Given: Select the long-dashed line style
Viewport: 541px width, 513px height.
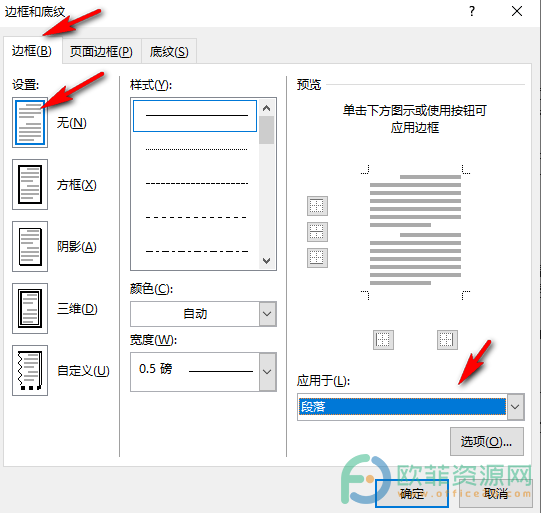Looking at the screenshot, I should pyautogui.click(x=197, y=217).
